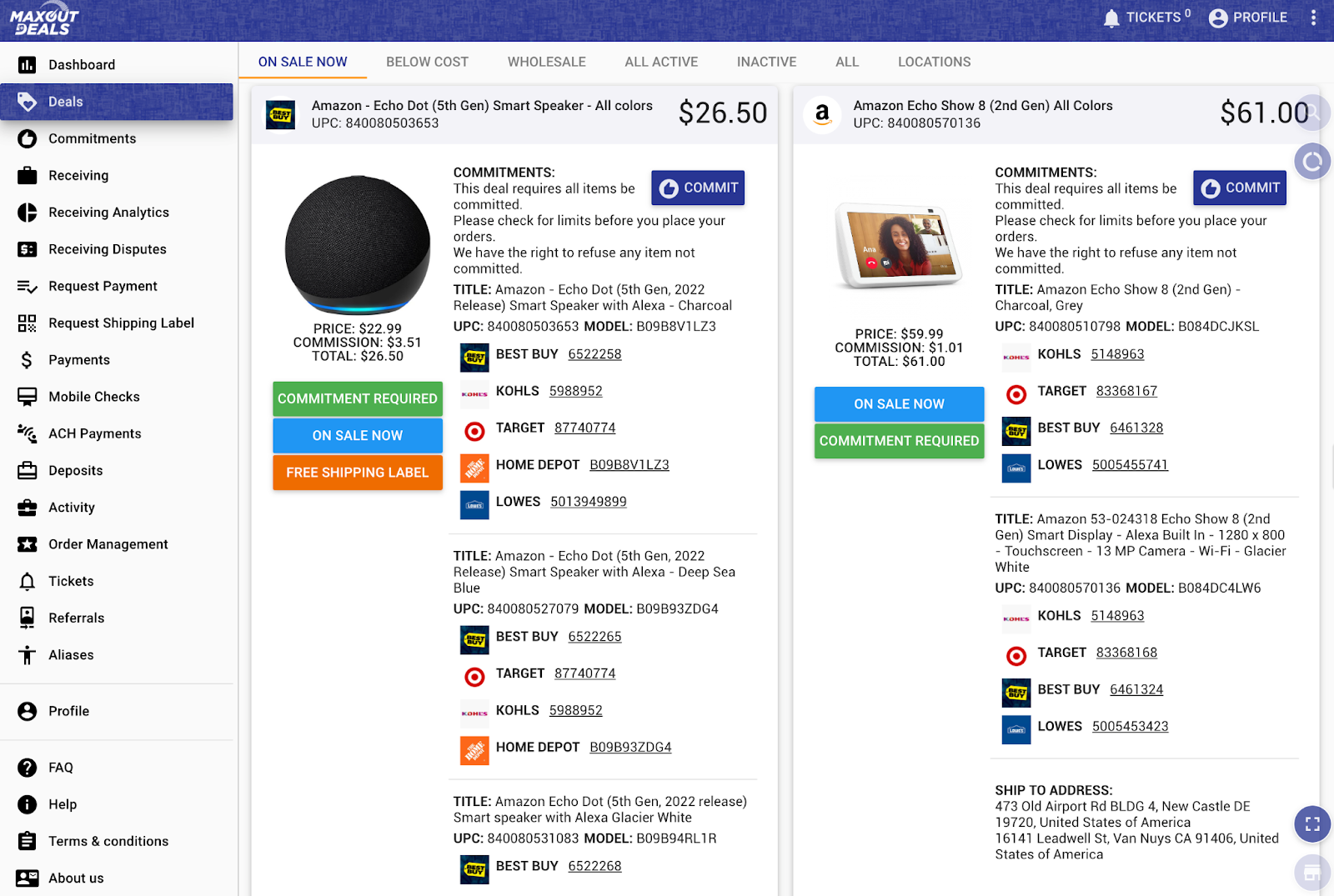Open Best Buy link 6461328
Image resolution: width=1334 pixels, height=896 pixels.
point(1136,428)
